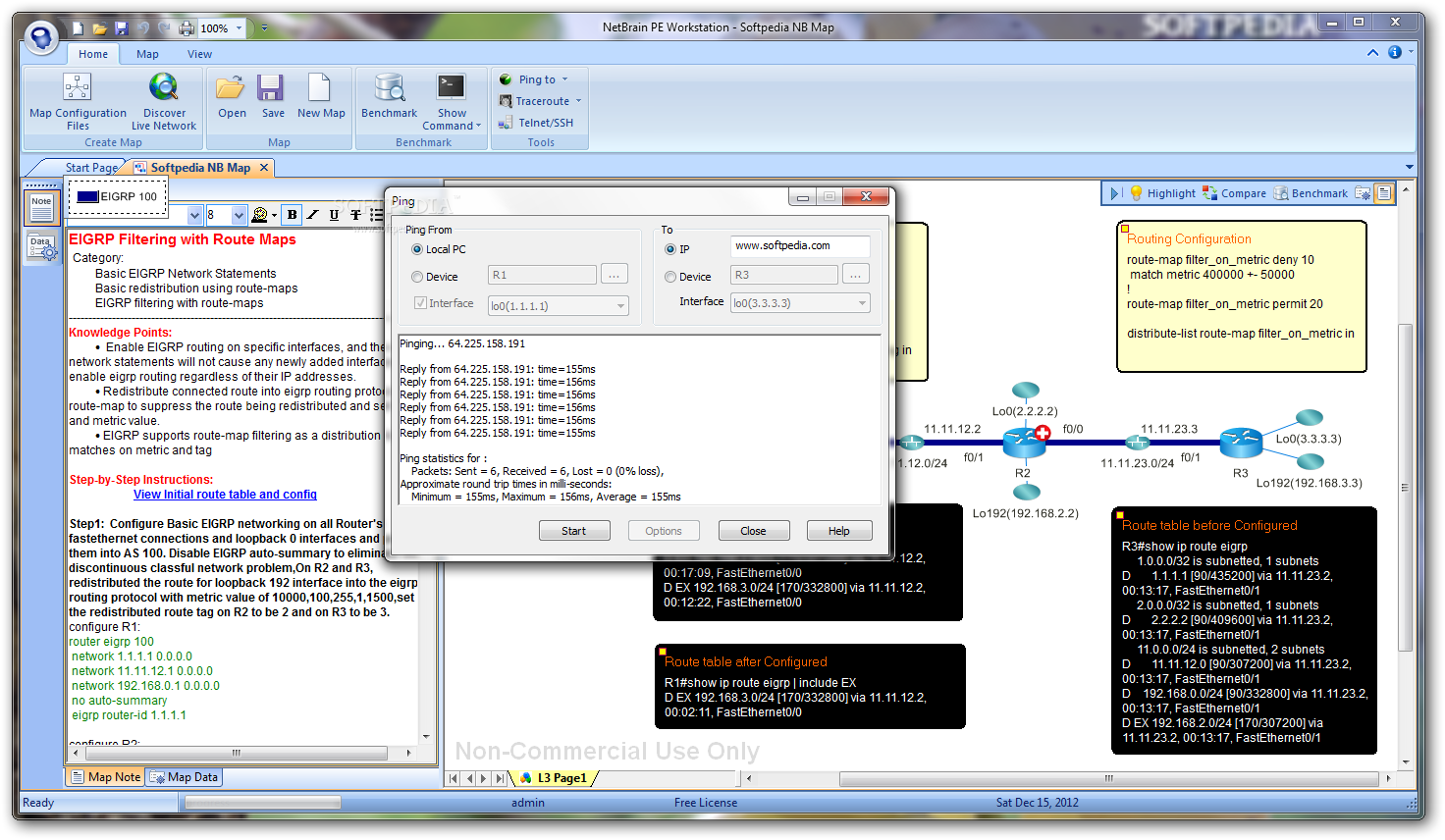Select Device radio in Ping To group
Viewport: 1445px width, 840px height.
pos(670,277)
